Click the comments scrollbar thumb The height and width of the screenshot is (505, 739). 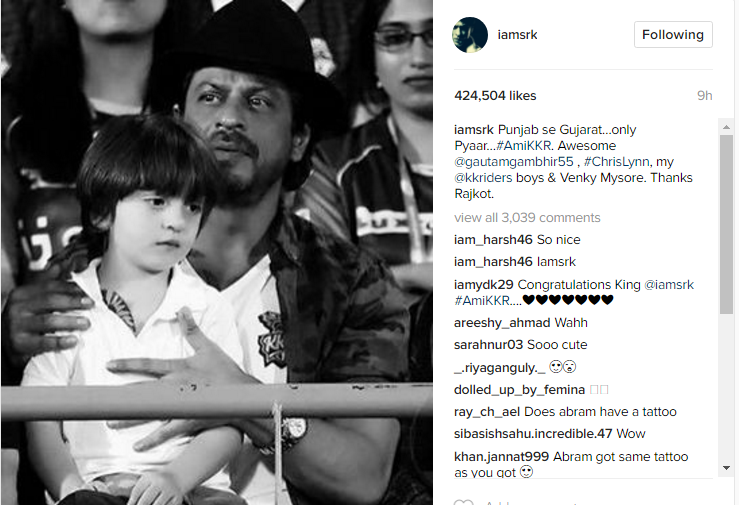click(726, 224)
